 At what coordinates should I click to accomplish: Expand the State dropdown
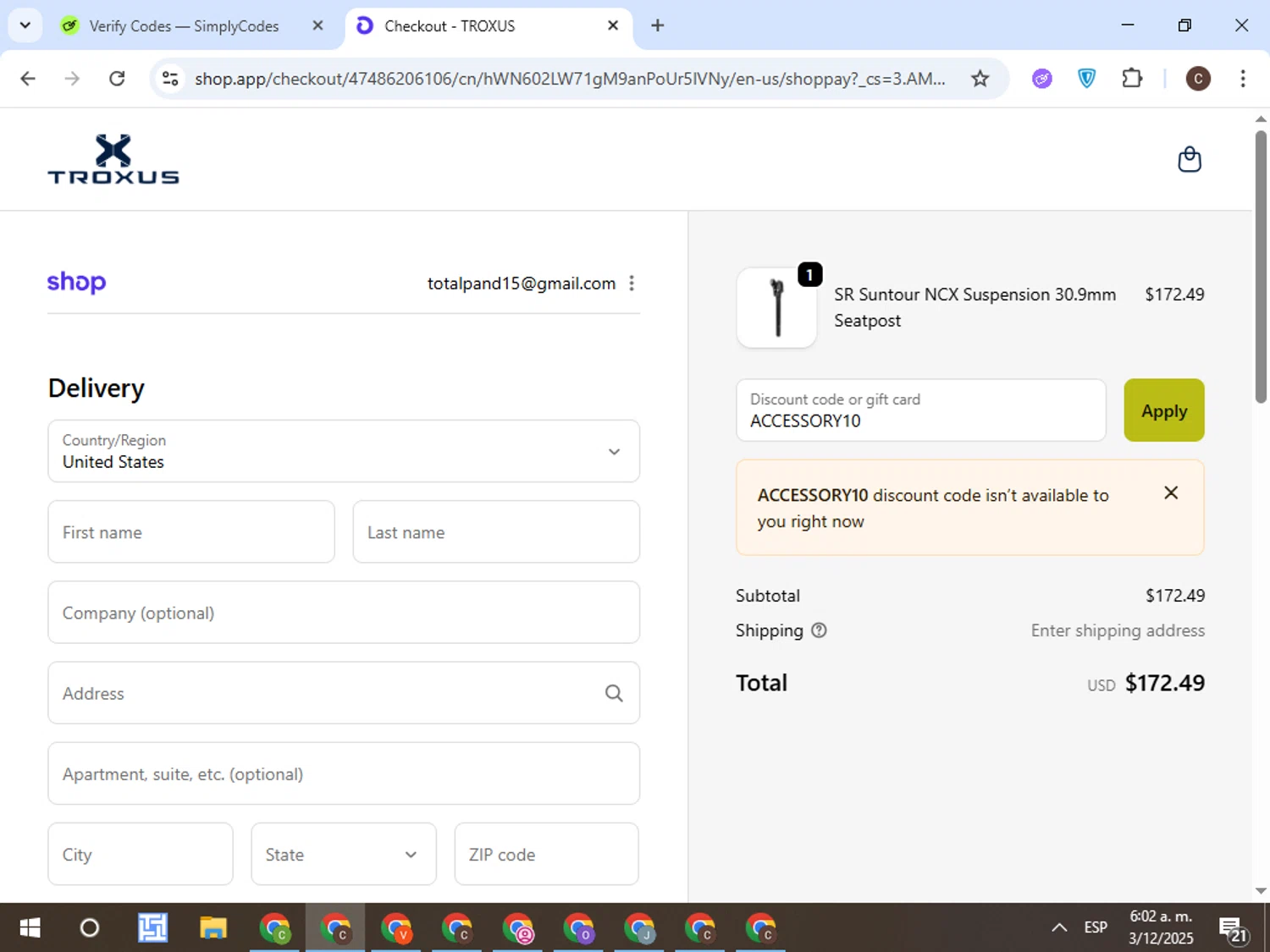pyautogui.click(x=344, y=854)
